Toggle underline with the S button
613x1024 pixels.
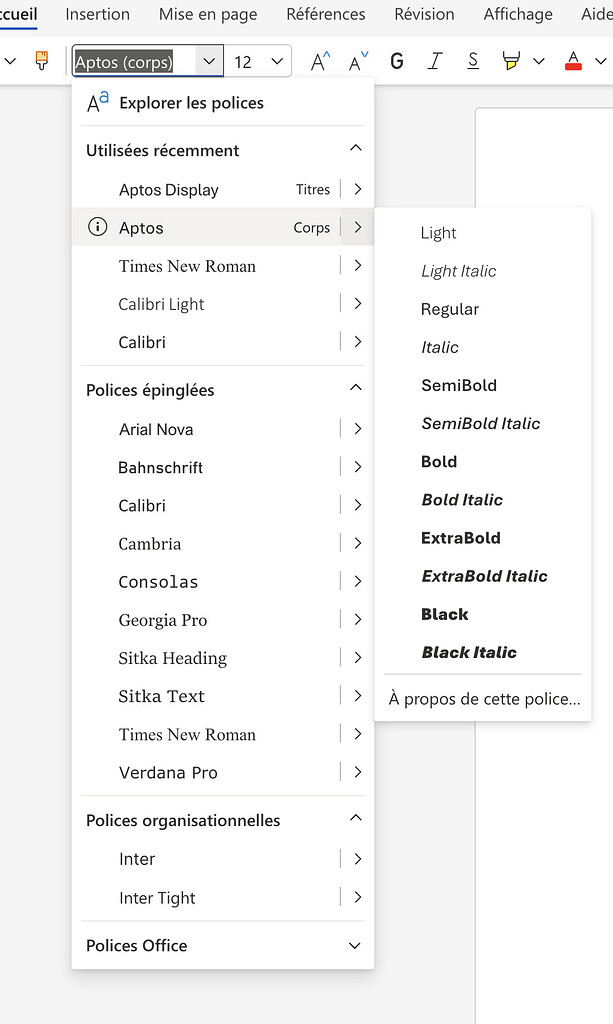[472, 61]
